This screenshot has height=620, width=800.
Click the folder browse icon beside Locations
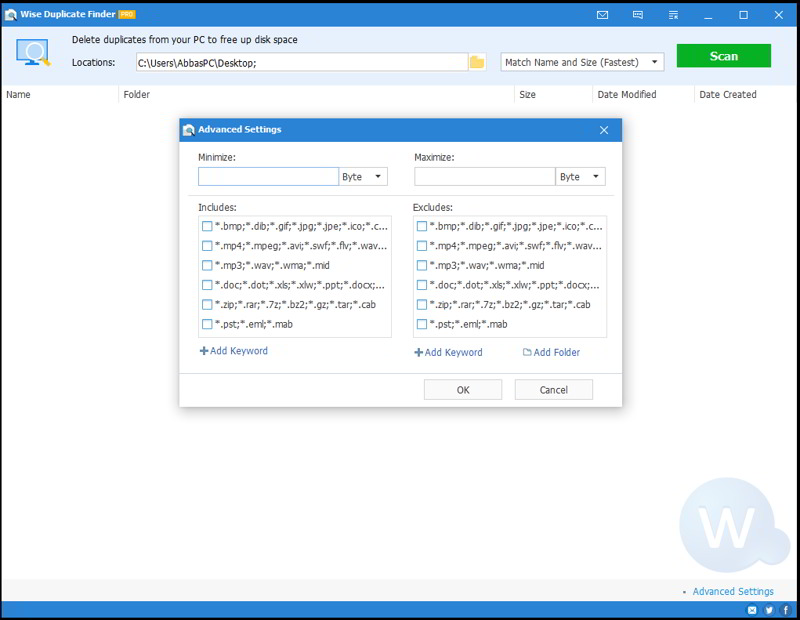(x=477, y=62)
